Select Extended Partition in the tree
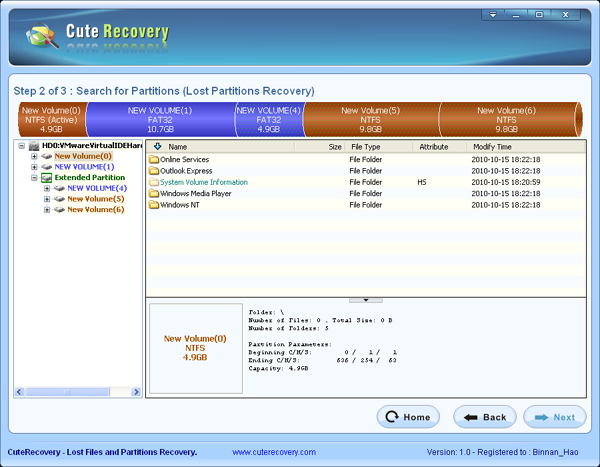The width and height of the screenshot is (600, 467). click(90, 178)
